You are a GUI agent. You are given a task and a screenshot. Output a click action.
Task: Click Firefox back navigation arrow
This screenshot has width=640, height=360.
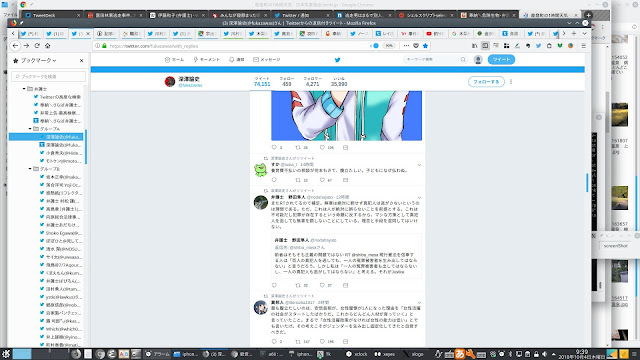(x=16, y=46)
